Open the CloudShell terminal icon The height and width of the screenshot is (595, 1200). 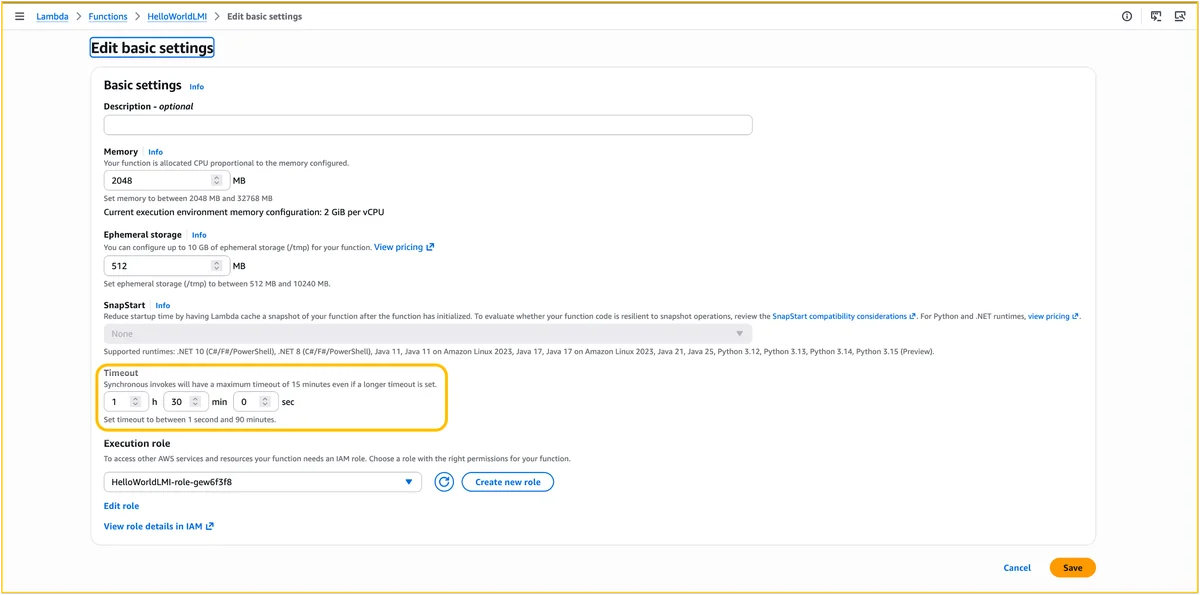[x=1156, y=16]
